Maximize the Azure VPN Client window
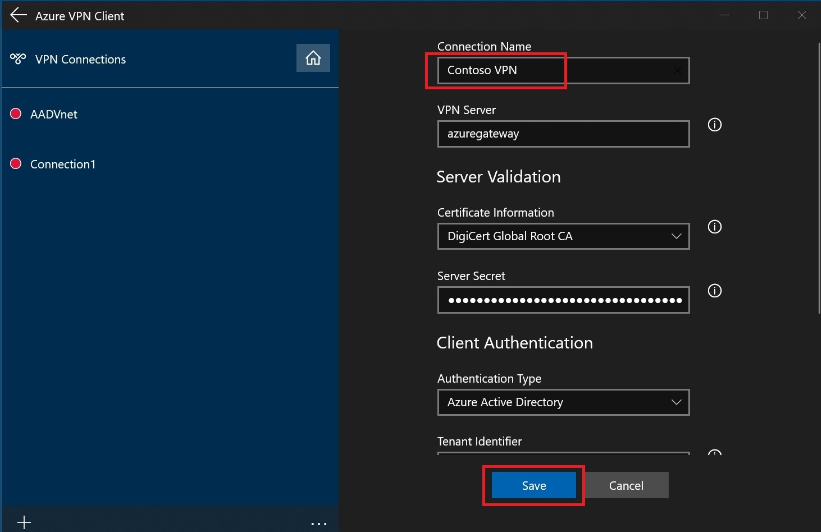821x532 pixels. tap(763, 15)
